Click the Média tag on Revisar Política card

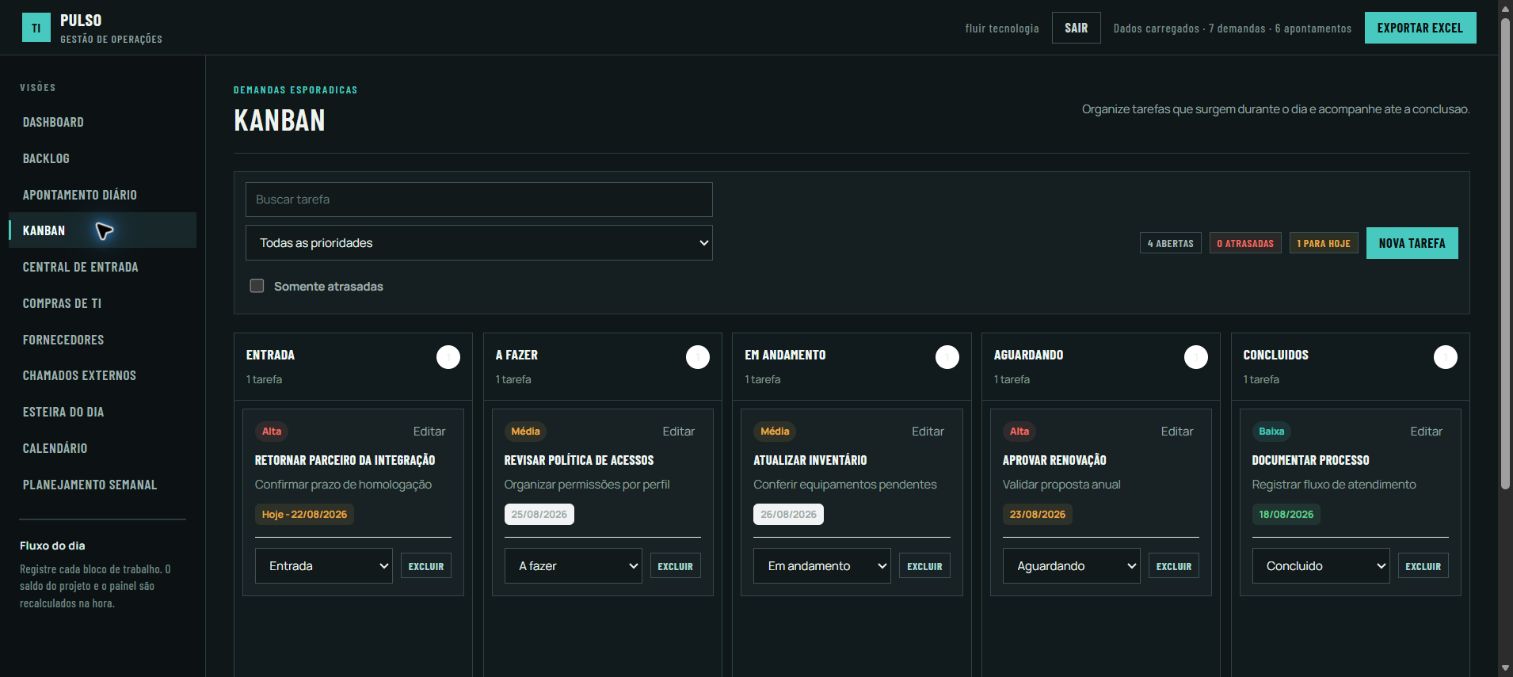pos(525,431)
